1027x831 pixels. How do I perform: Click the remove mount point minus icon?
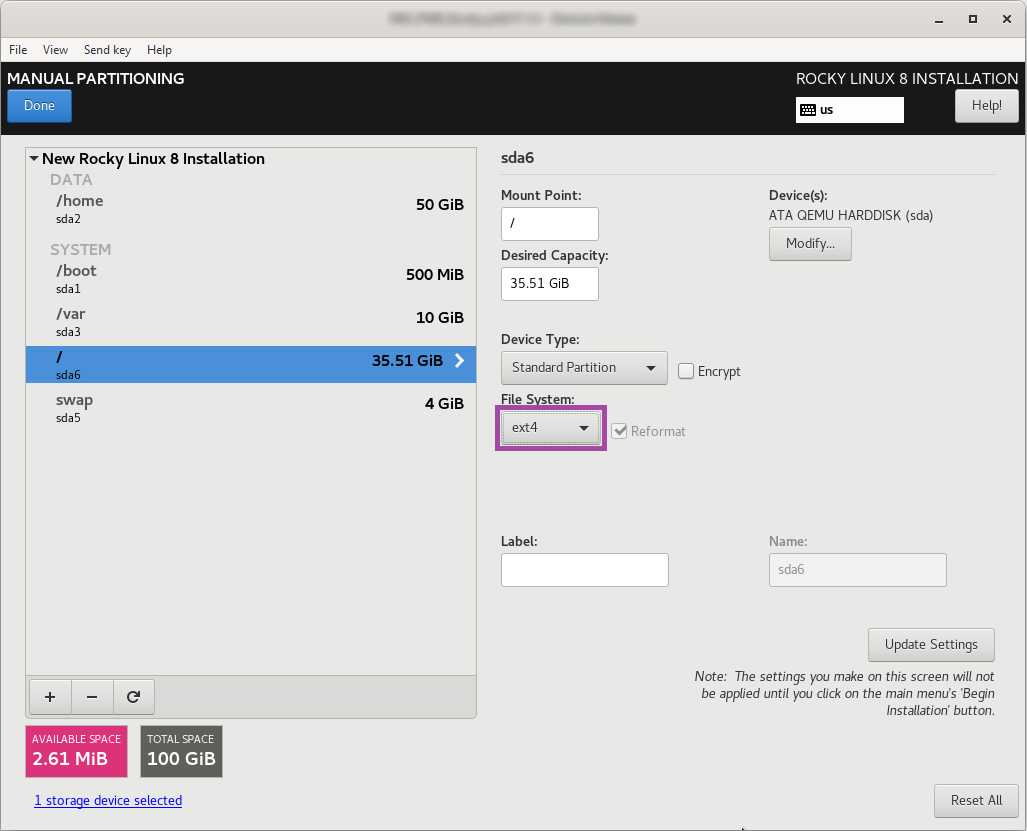pyautogui.click(x=92, y=697)
